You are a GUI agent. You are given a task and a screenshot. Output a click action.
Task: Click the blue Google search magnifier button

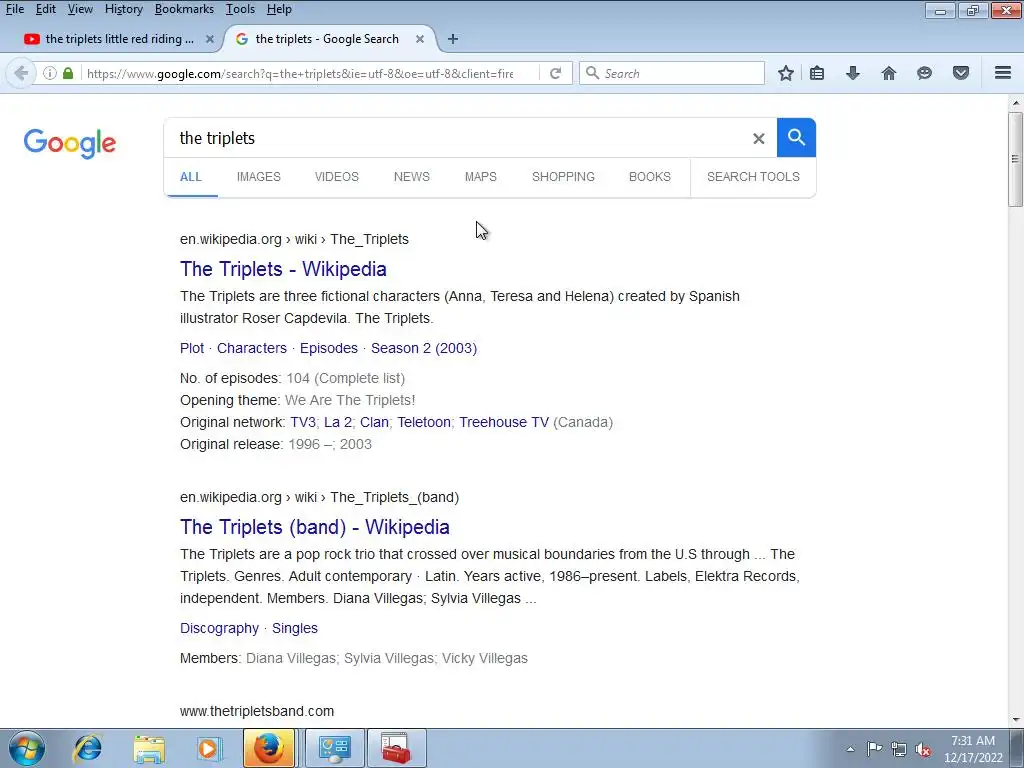[796, 138]
